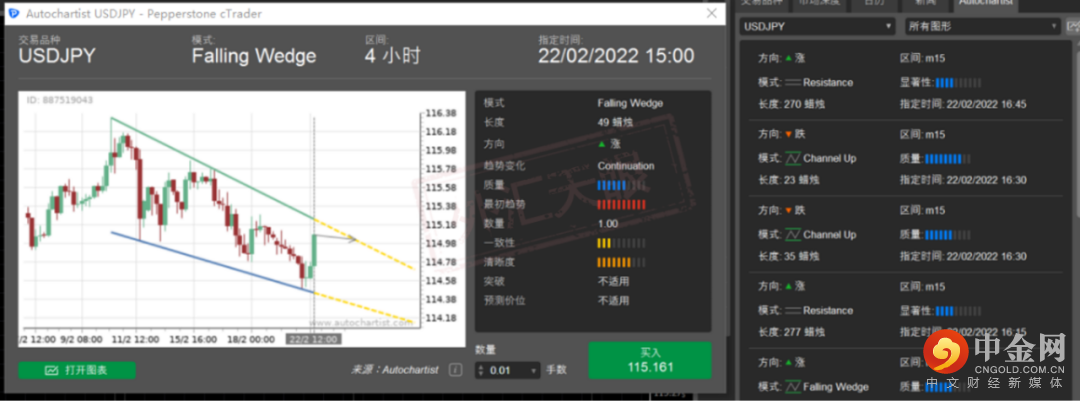Screen dimensions: 1080x401
Task: Click the "22/02/2022 15:00" header time
Action: (x=616, y=56)
